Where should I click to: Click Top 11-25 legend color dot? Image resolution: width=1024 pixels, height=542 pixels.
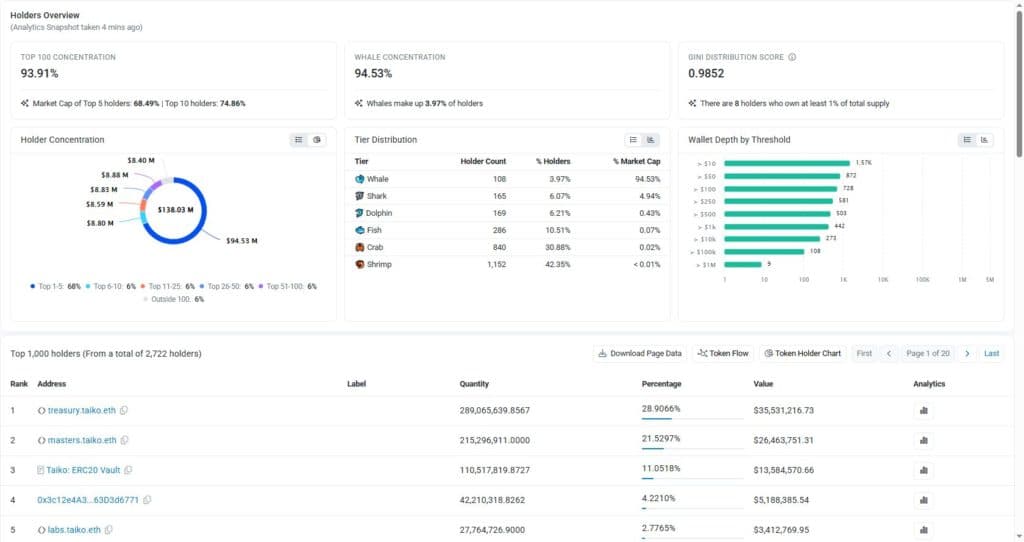pos(142,286)
